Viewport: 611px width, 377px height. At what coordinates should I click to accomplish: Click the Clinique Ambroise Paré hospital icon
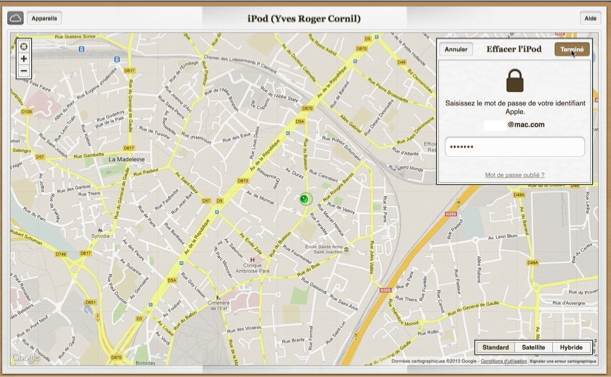[x=253, y=260]
